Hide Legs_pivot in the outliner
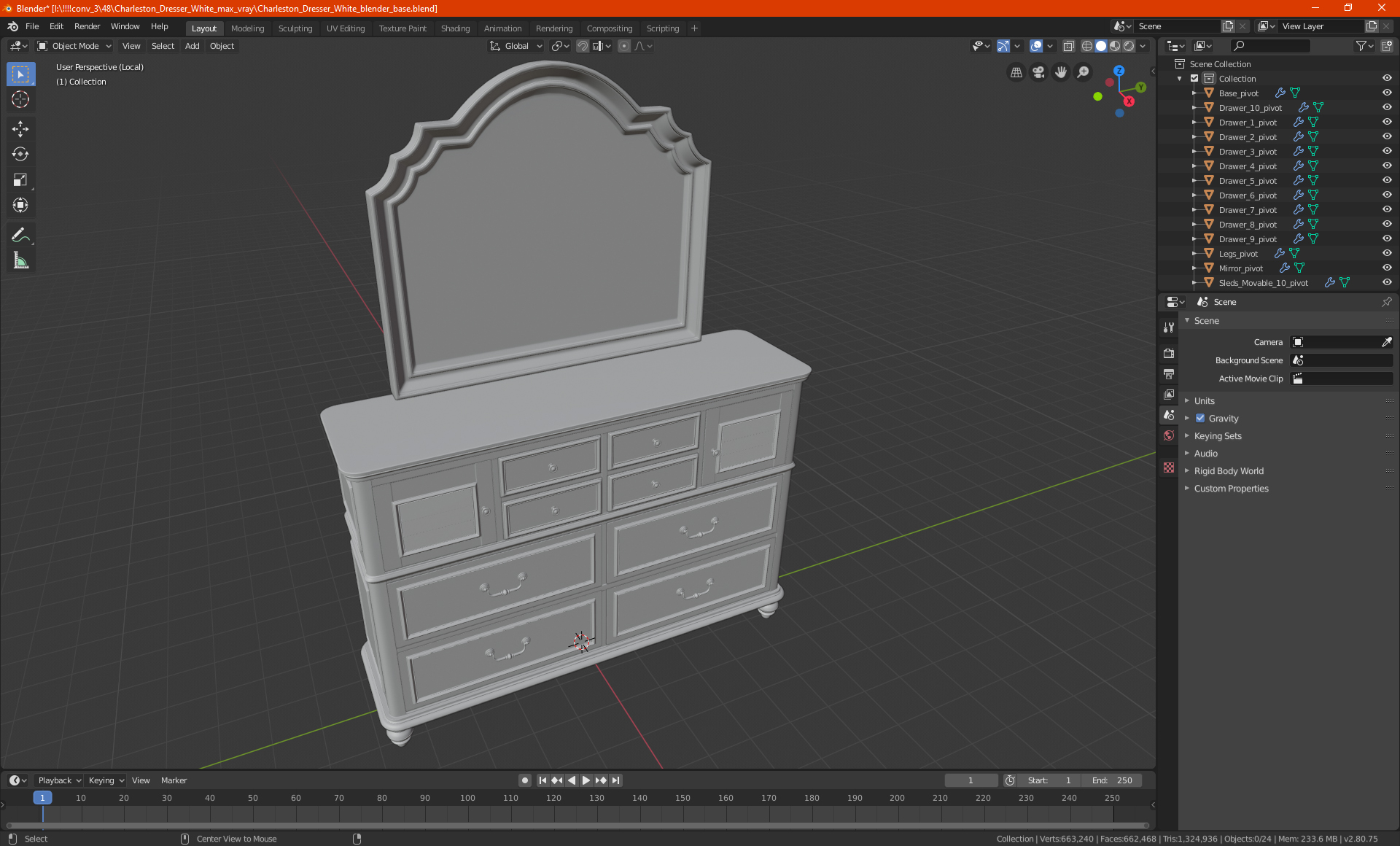The width and height of the screenshot is (1400, 846). (1387, 254)
